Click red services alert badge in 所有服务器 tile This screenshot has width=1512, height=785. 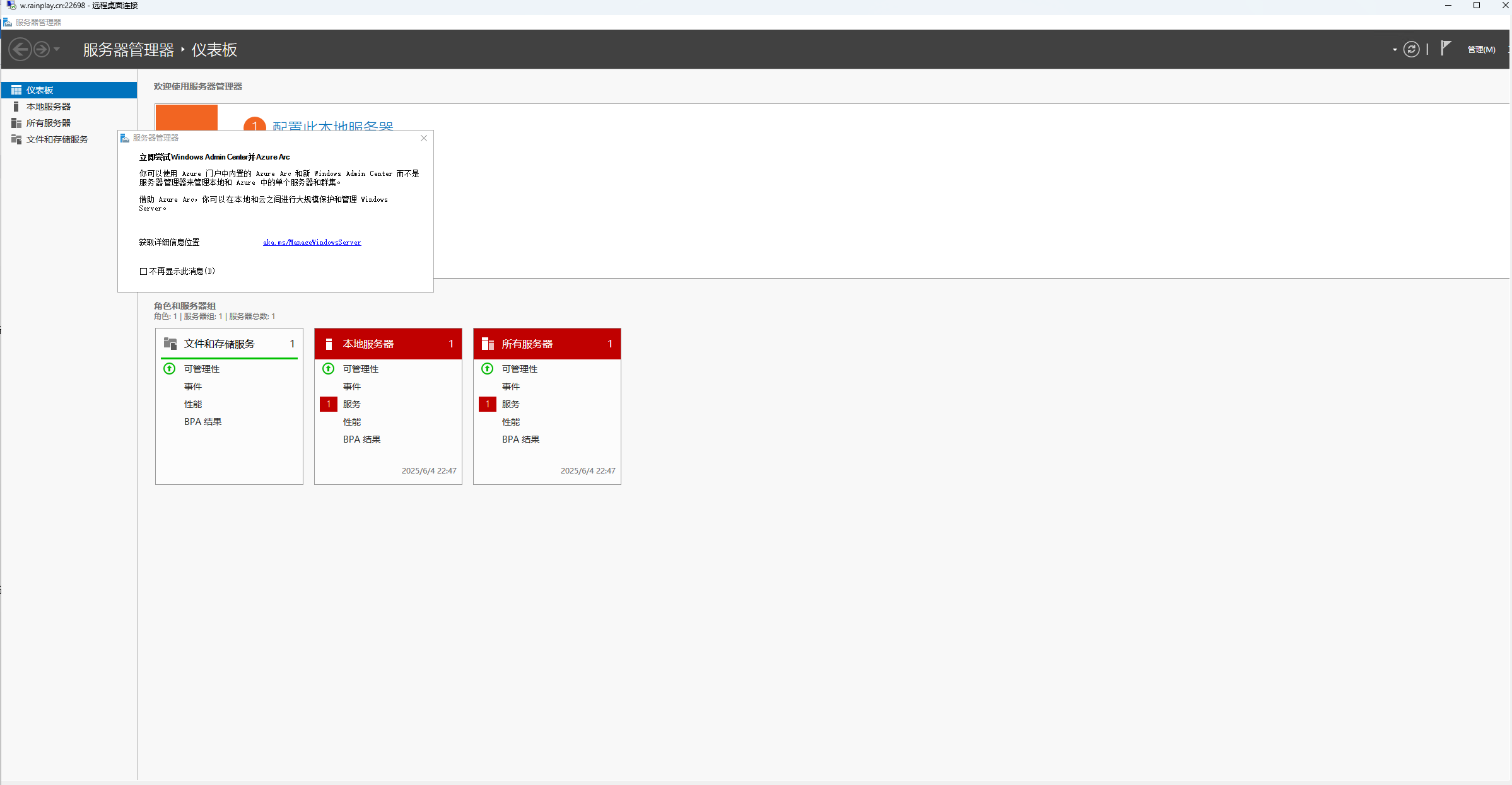(487, 404)
